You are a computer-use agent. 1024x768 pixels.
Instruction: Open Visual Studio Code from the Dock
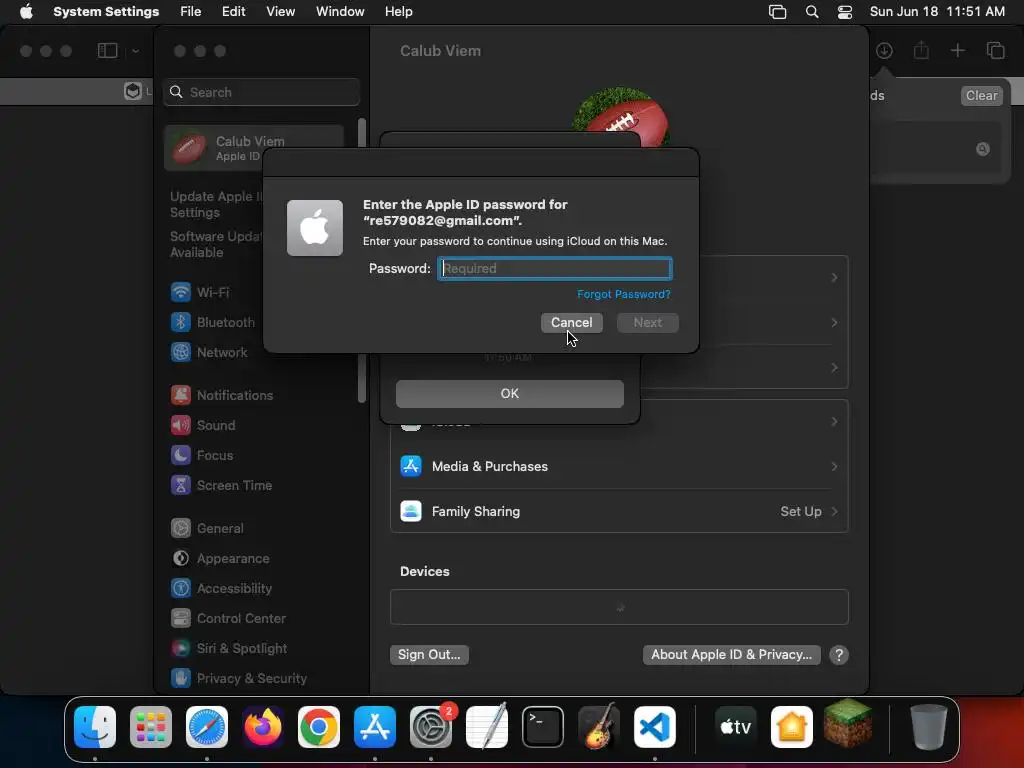(655, 726)
